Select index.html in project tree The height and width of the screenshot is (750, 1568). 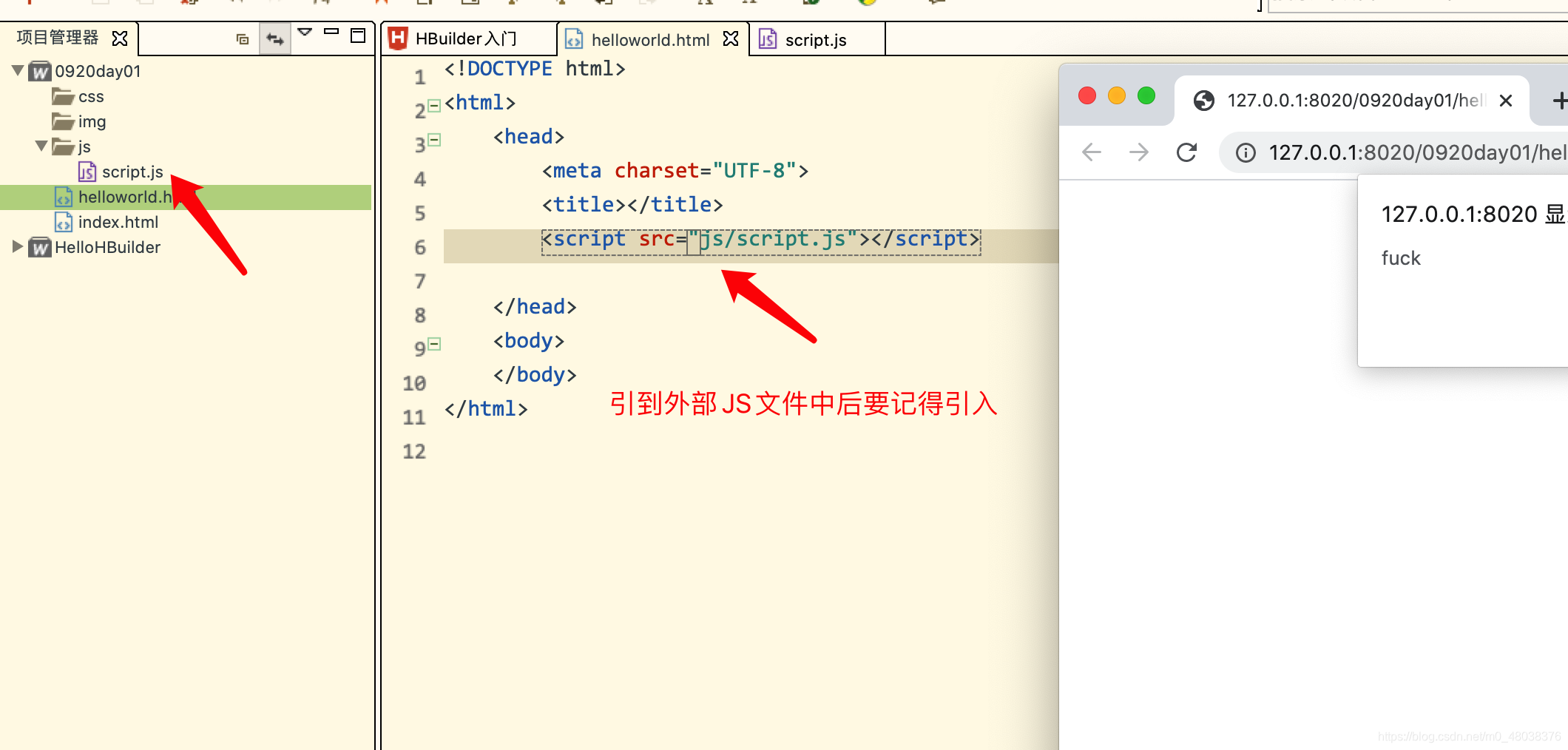point(107,222)
